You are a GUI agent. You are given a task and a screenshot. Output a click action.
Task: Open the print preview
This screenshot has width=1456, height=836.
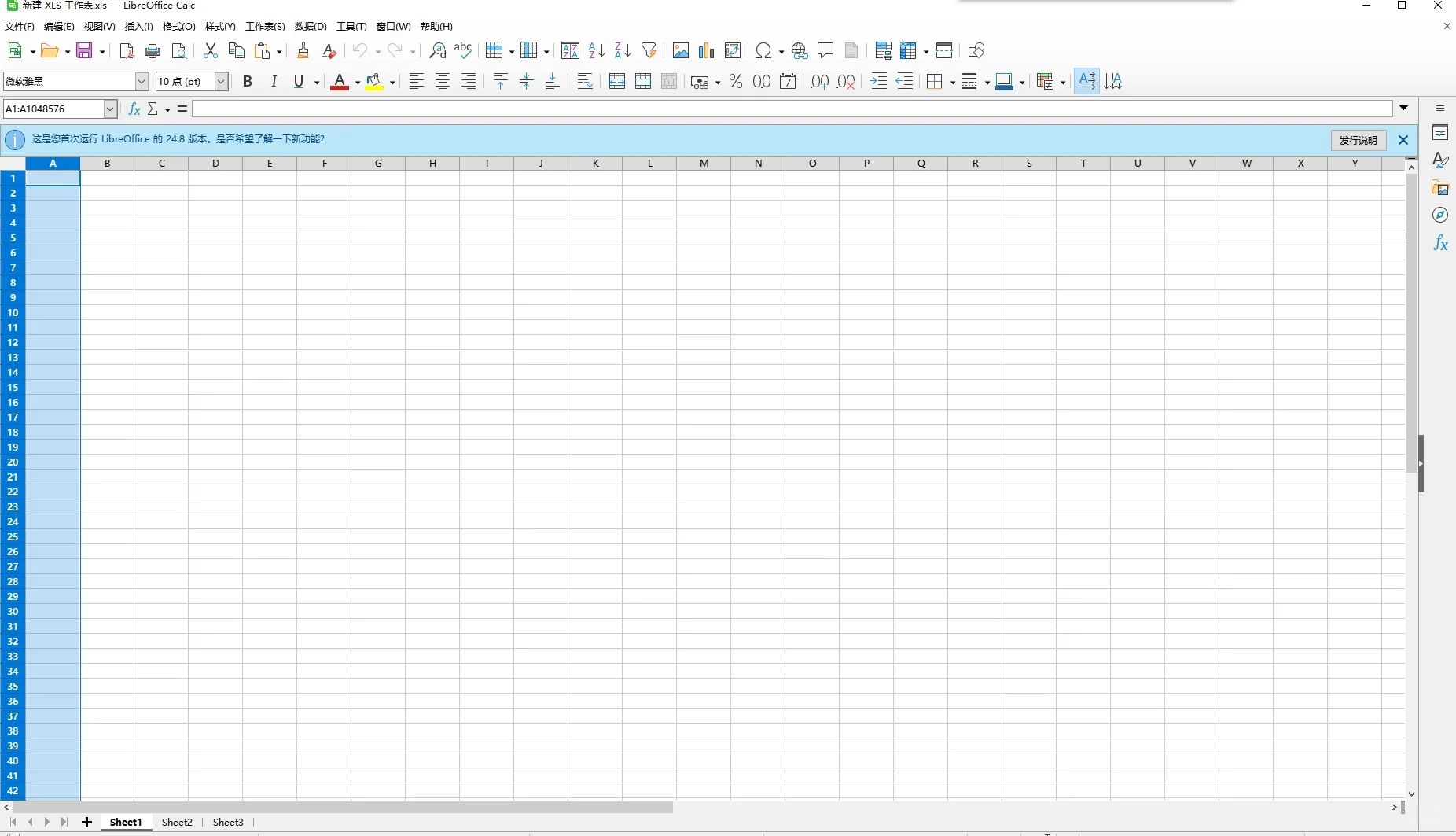coord(178,50)
